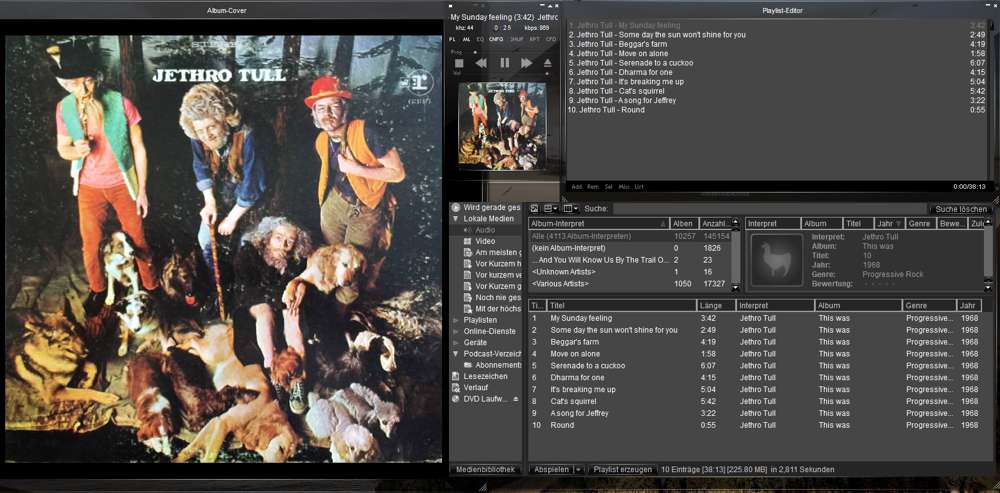Toggle the EQ window button
This screenshot has width=1000, height=493.
[480, 39]
